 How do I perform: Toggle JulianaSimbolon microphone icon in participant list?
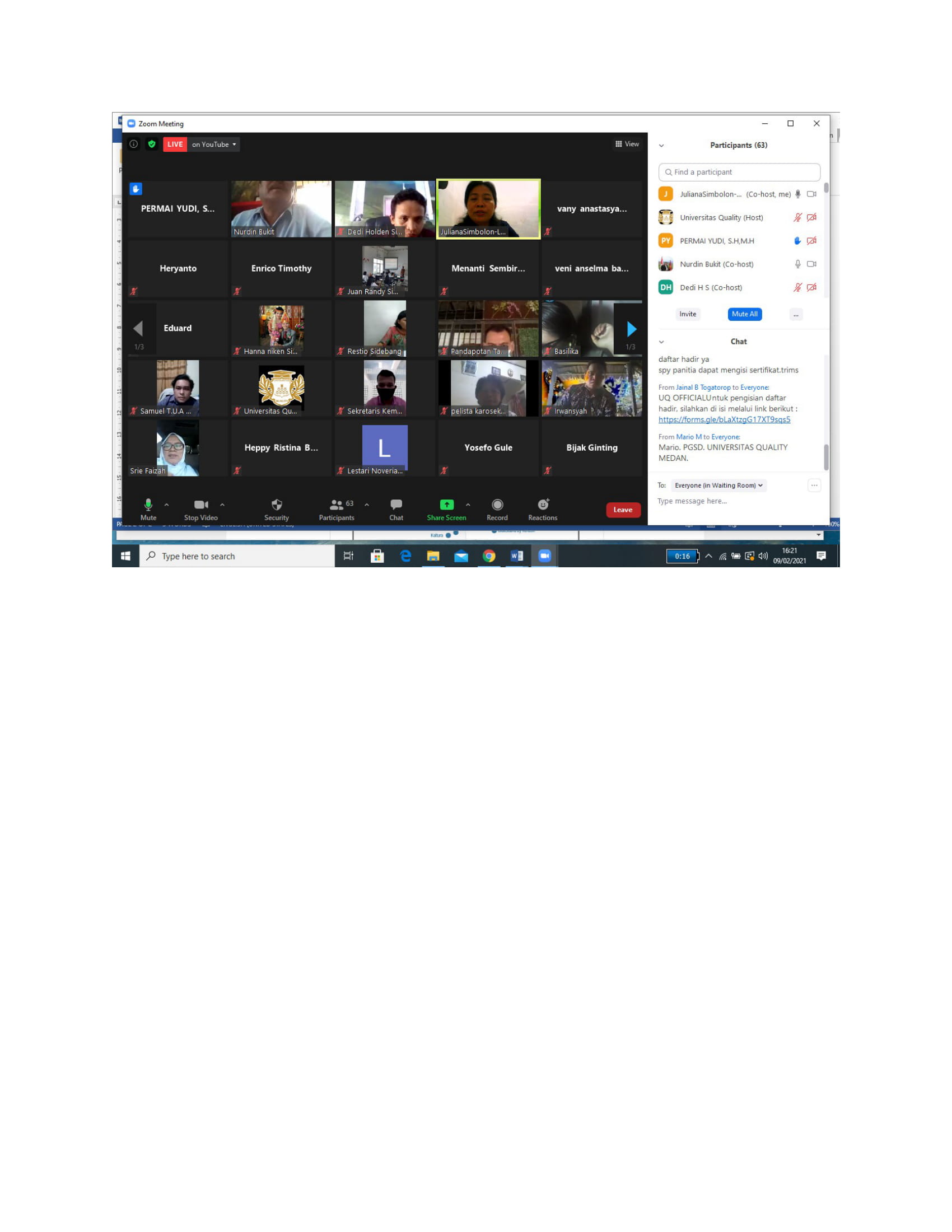(797, 194)
